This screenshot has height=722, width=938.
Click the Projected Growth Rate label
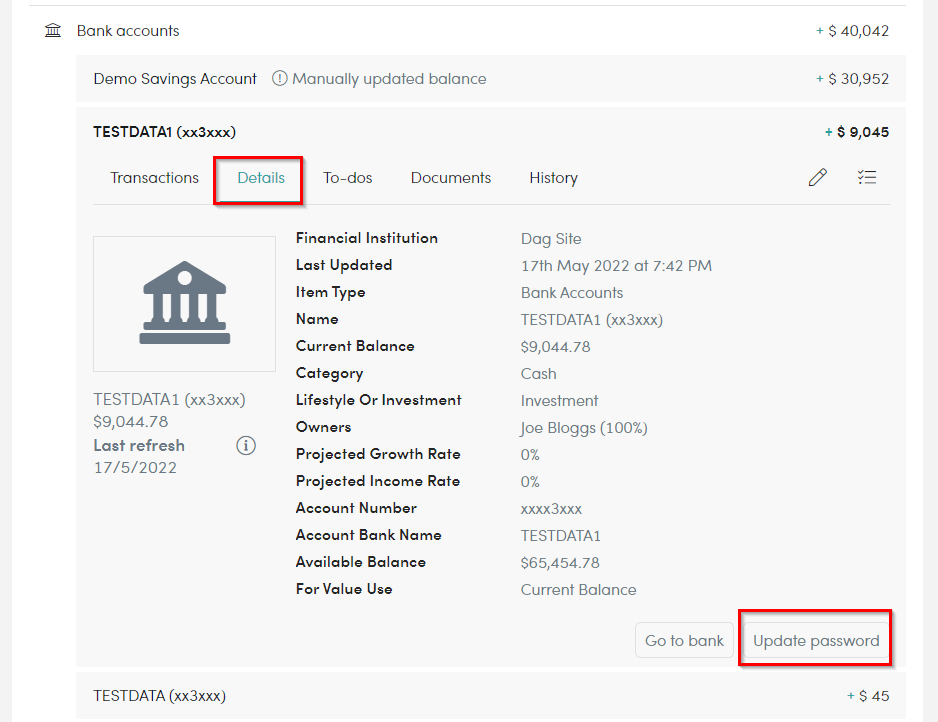coord(378,454)
